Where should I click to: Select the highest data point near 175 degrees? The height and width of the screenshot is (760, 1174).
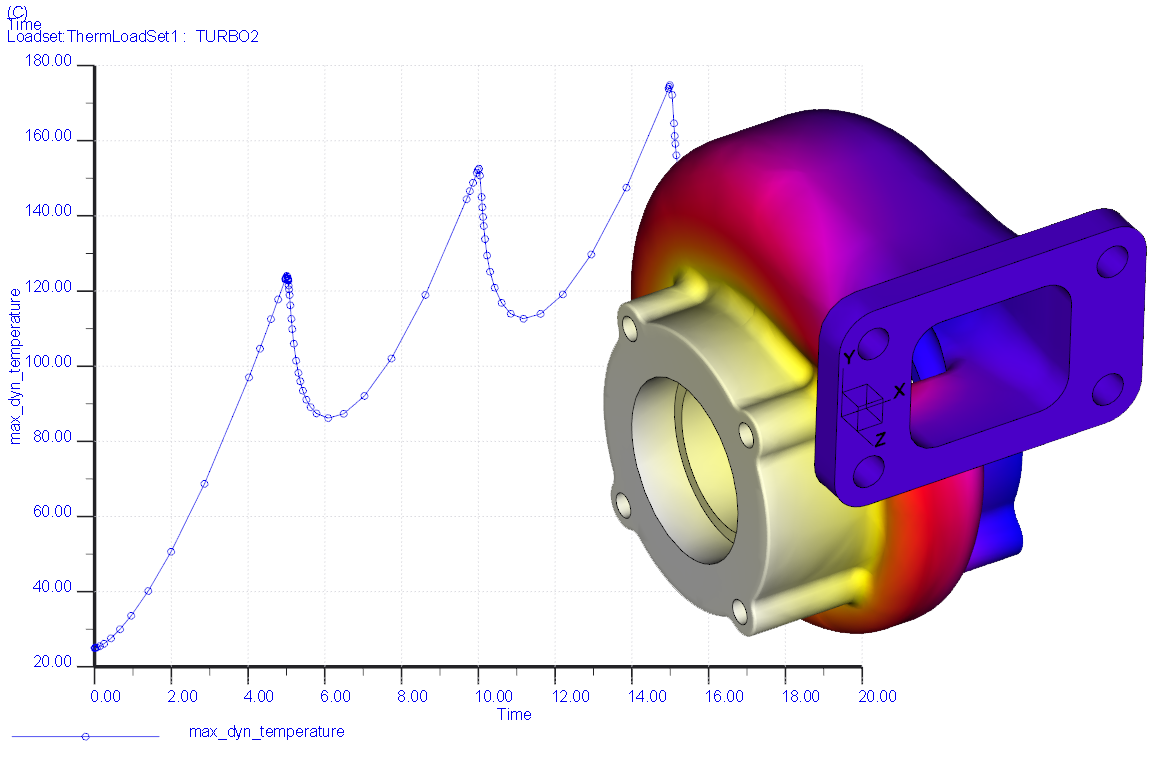pos(670,86)
